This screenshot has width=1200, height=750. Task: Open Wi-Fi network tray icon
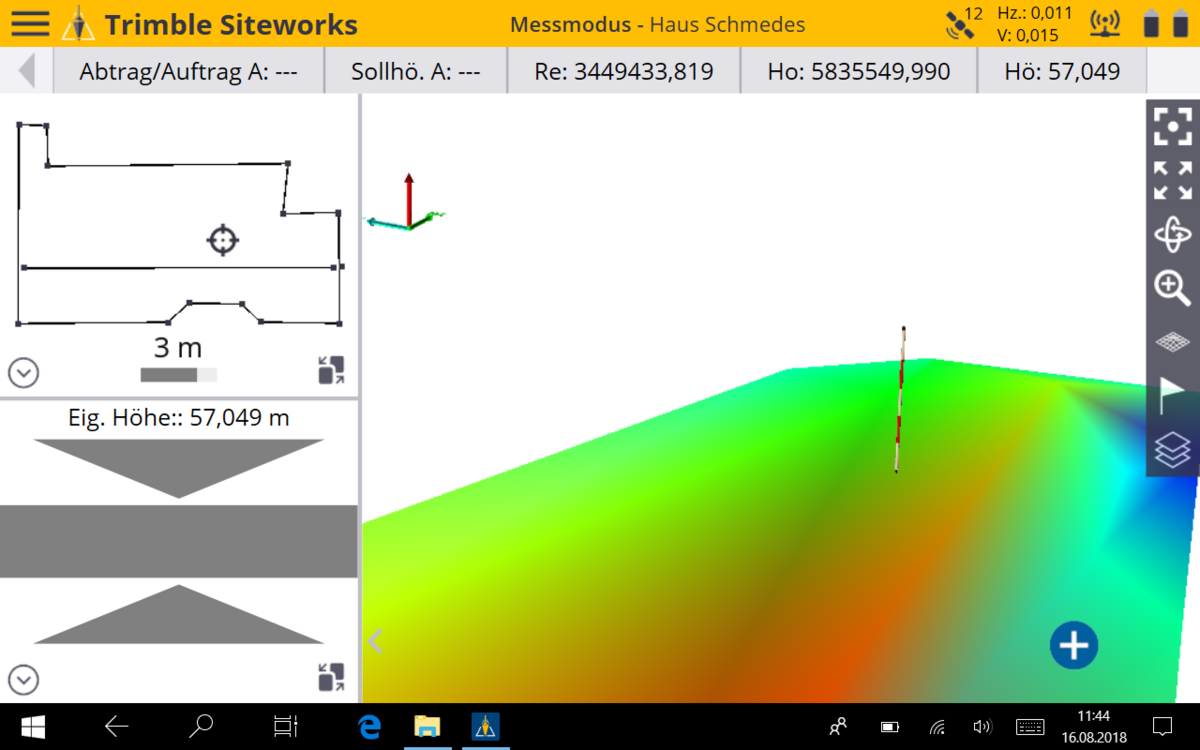tap(937, 727)
